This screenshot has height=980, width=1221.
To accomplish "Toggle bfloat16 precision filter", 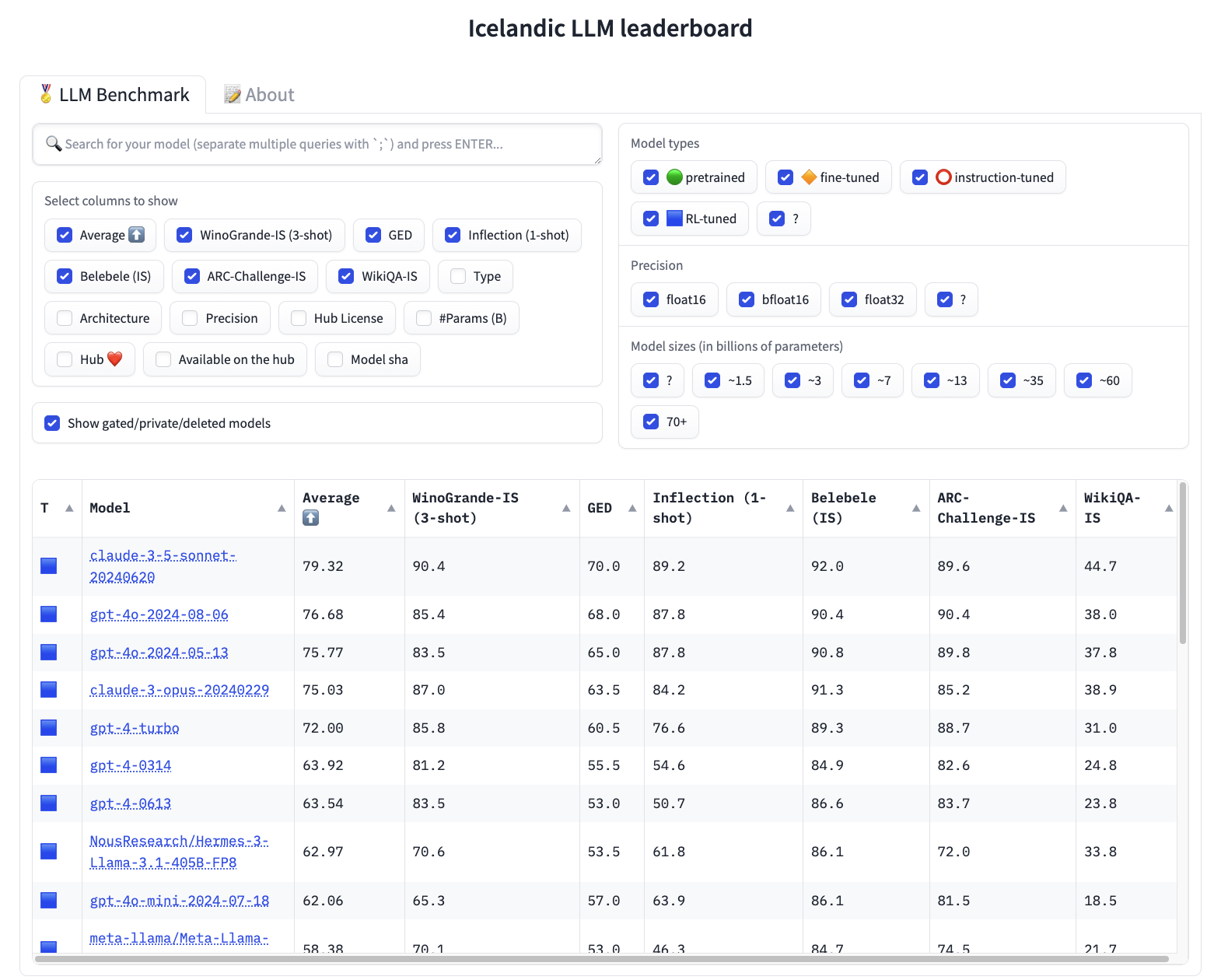I will coord(747,299).
